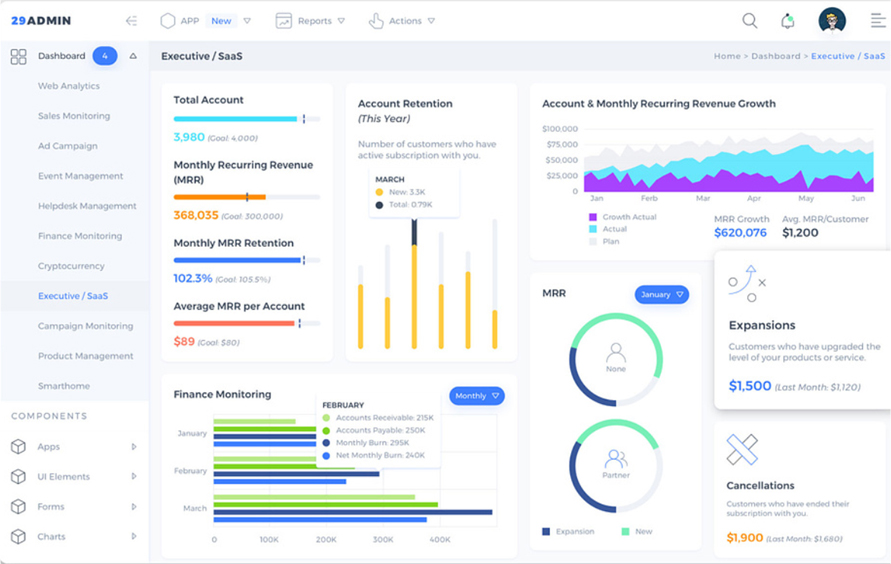The image size is (891, 564).
Task: Open the notifications bell icon
Action: (788, 21)
